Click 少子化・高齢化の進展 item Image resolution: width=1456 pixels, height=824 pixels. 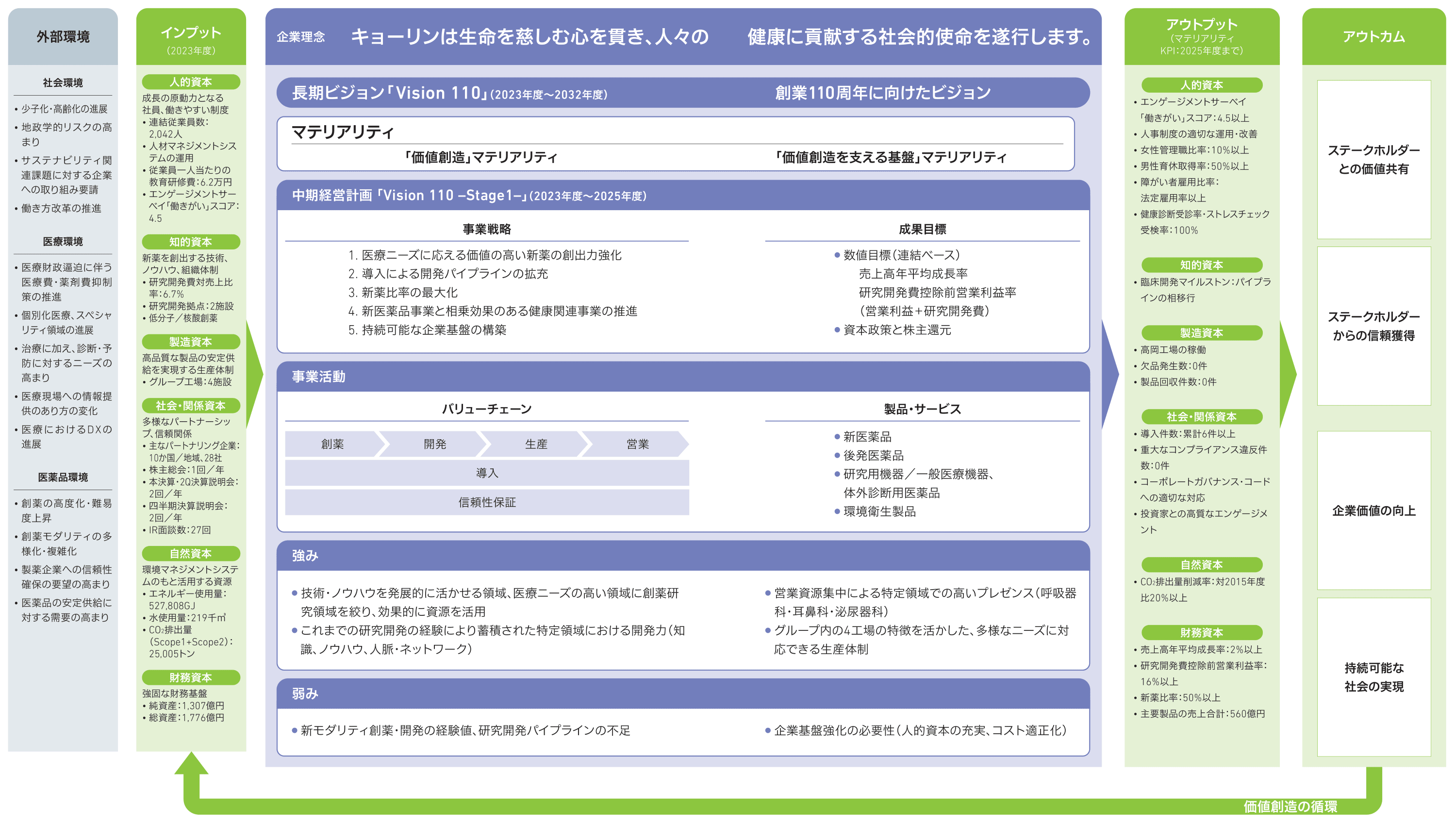(x=61, y=109)
